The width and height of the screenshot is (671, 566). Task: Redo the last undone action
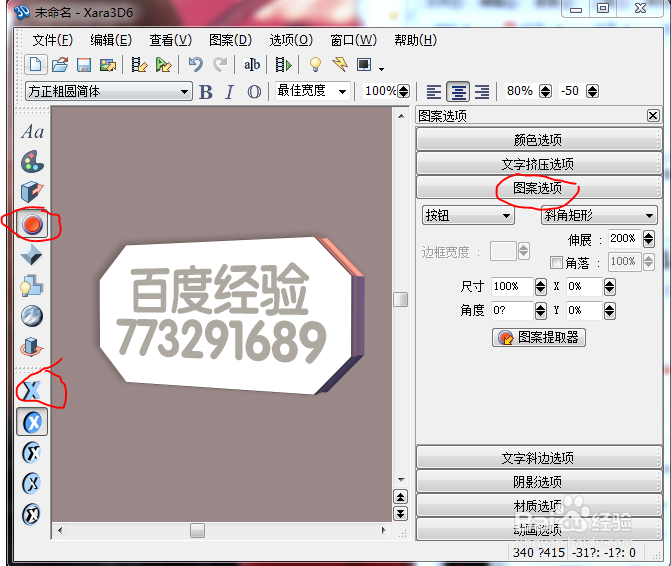coord(221,65)
